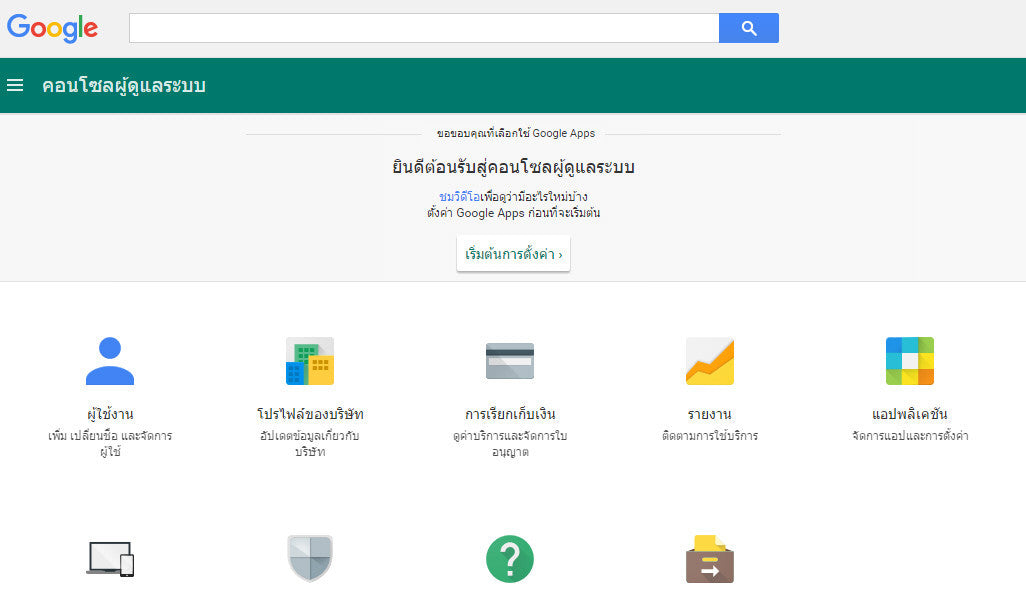Open the data migration briefcase icon
The height and width of the screenshot is (604, 1026).
[709, 558]
